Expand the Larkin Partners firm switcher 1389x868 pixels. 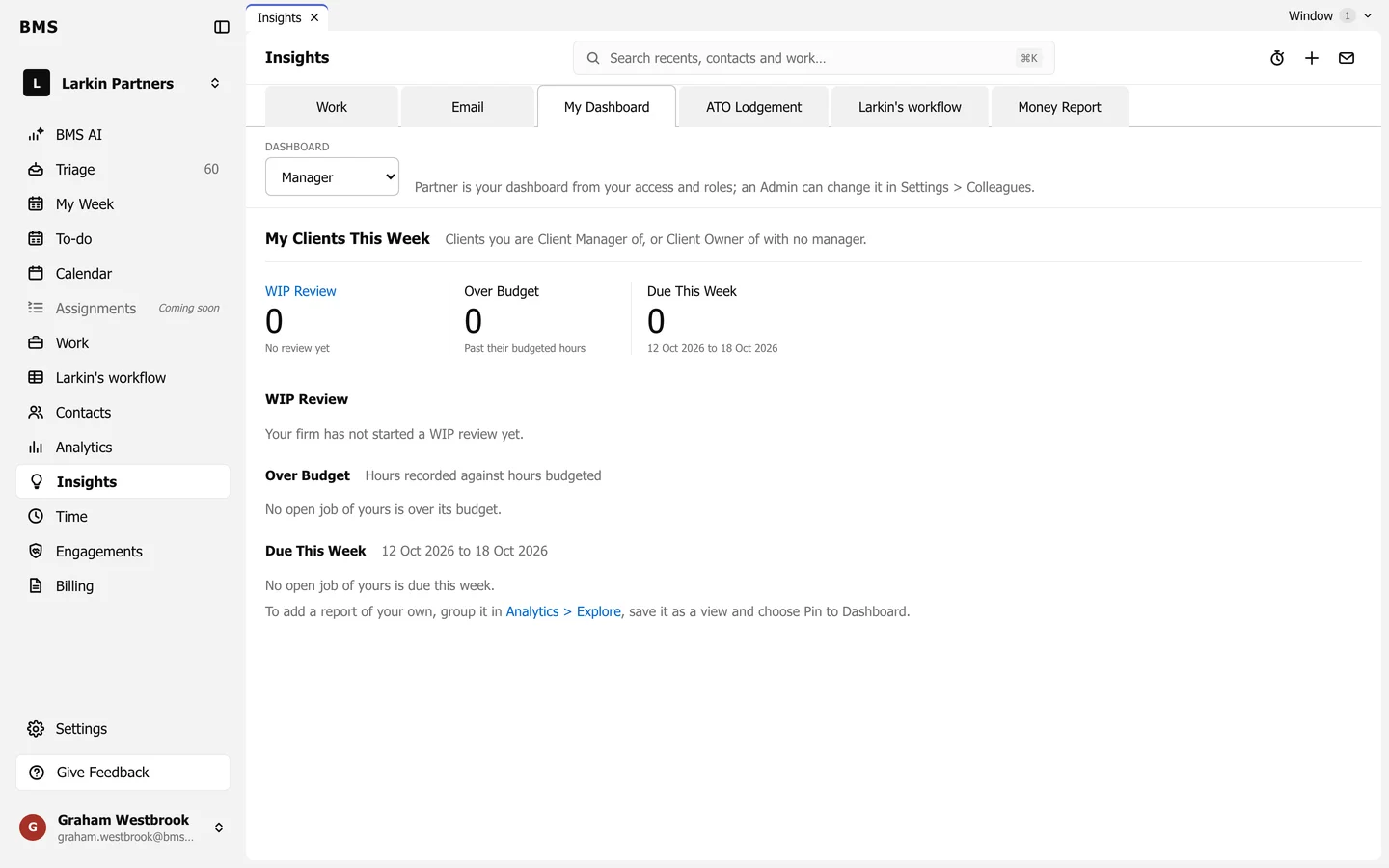[123, 84]
